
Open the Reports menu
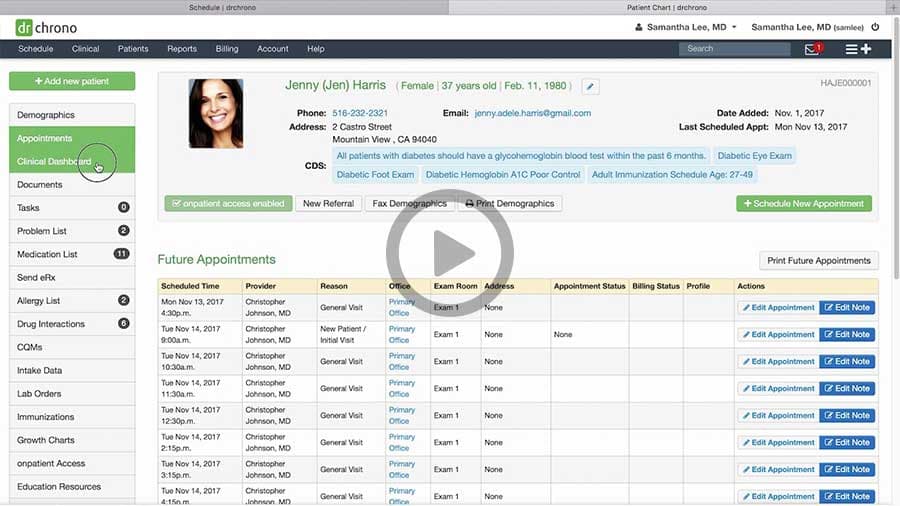tap(182, 49)
